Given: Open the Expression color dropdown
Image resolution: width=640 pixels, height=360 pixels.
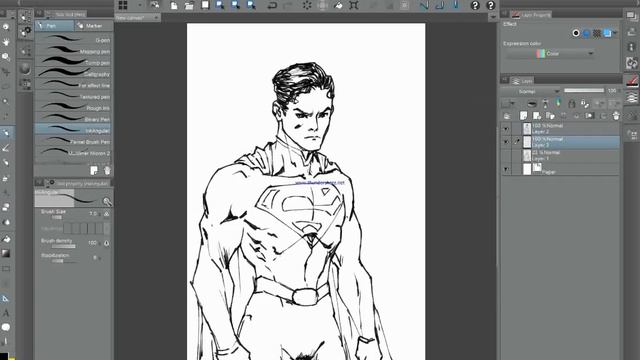Looking at the screenshot, I should click(x=550, y=53).
